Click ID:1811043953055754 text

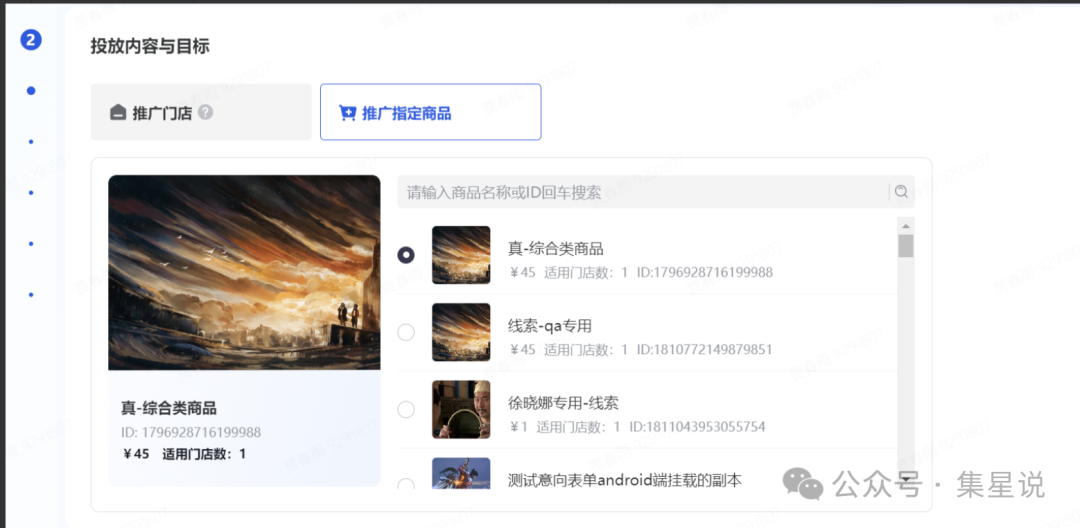pyautogui.click(x=697, y=427)
